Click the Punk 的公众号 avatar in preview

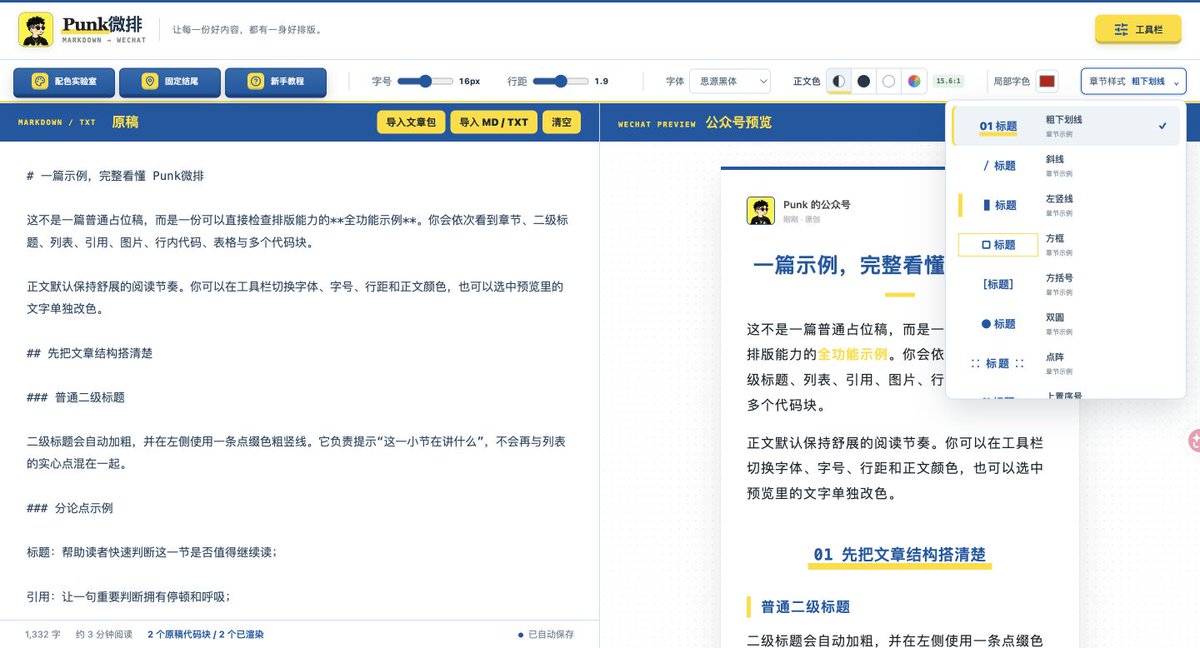[x=761, y=210]
